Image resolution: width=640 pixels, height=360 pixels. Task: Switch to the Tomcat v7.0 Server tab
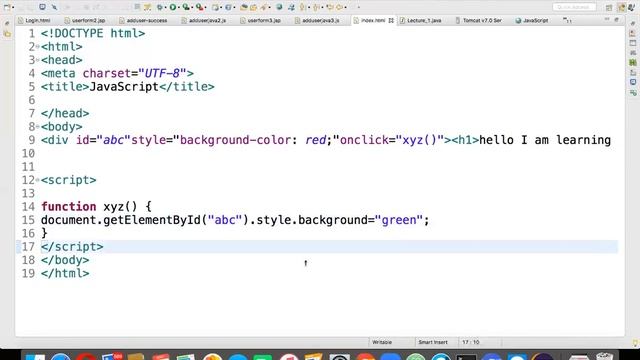[x=478, y=20]
